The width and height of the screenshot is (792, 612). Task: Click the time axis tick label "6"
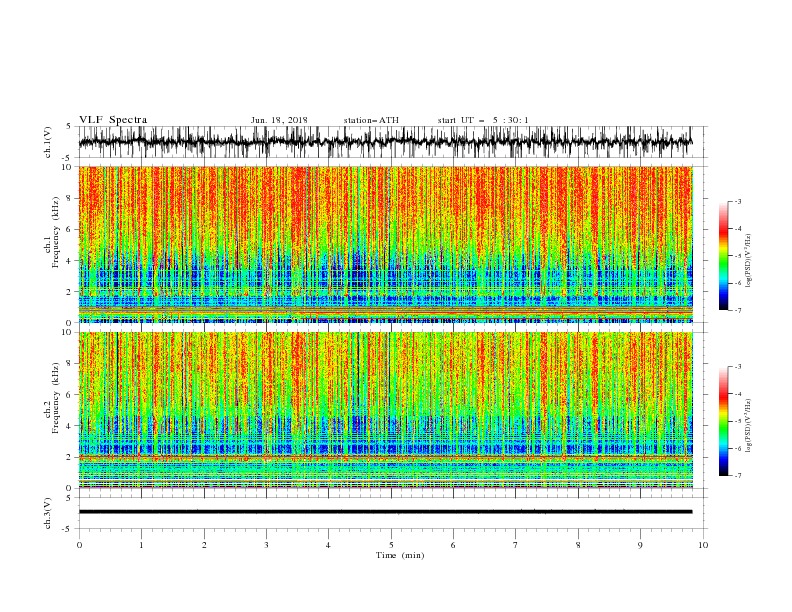click(x=453, y=545)
